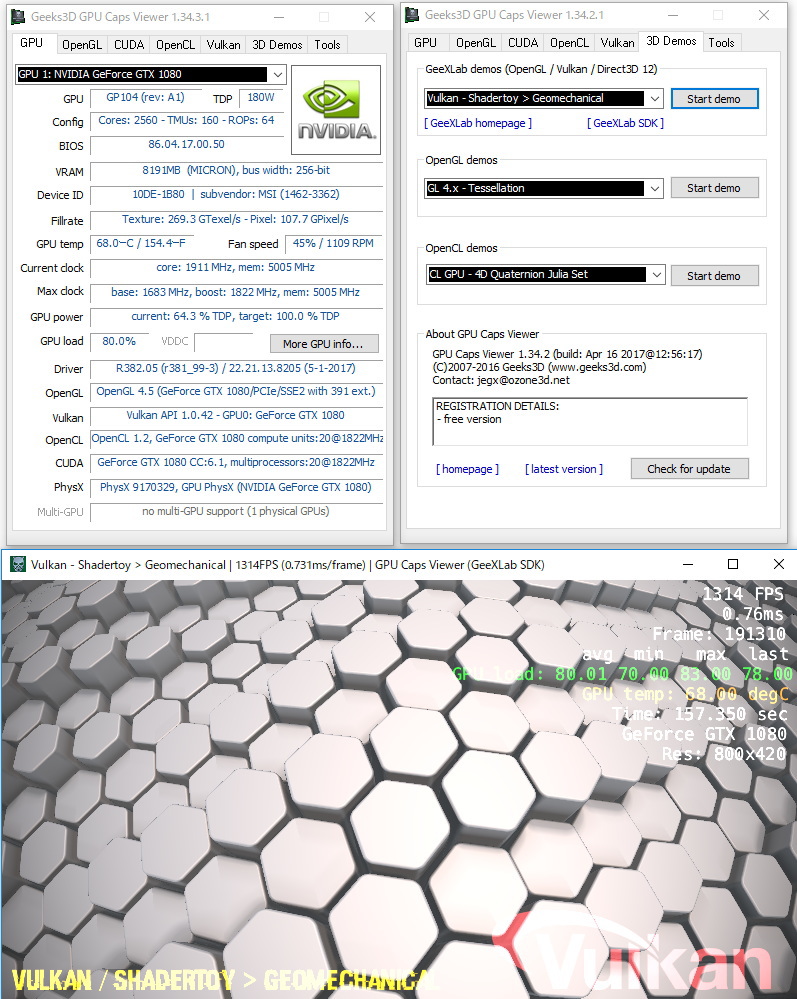Select OpenCL tab in 1.34.2.1 window
The image size is (797, 999).
pos(569,43)
